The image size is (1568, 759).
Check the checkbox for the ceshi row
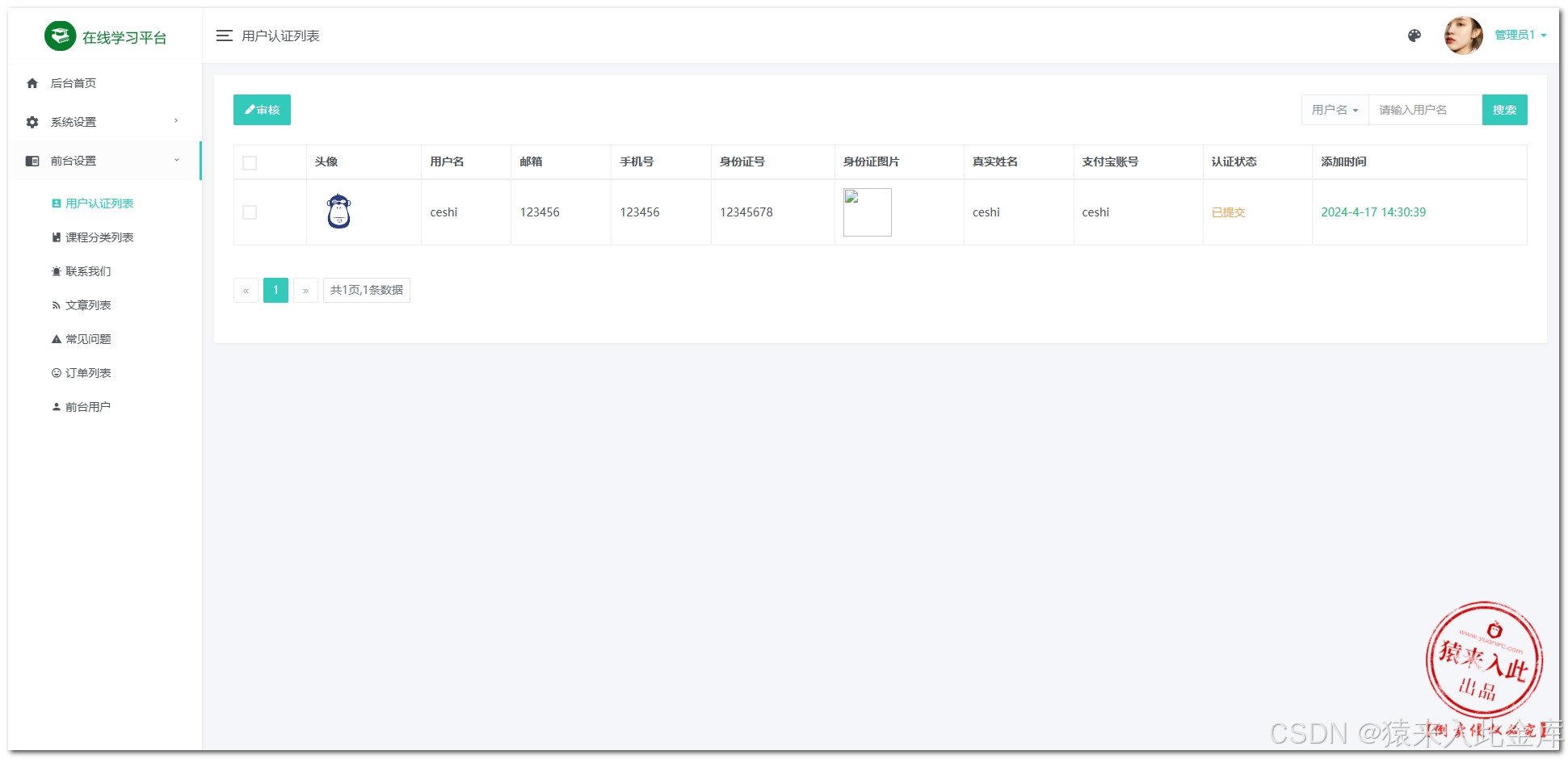tap(250, 212)
